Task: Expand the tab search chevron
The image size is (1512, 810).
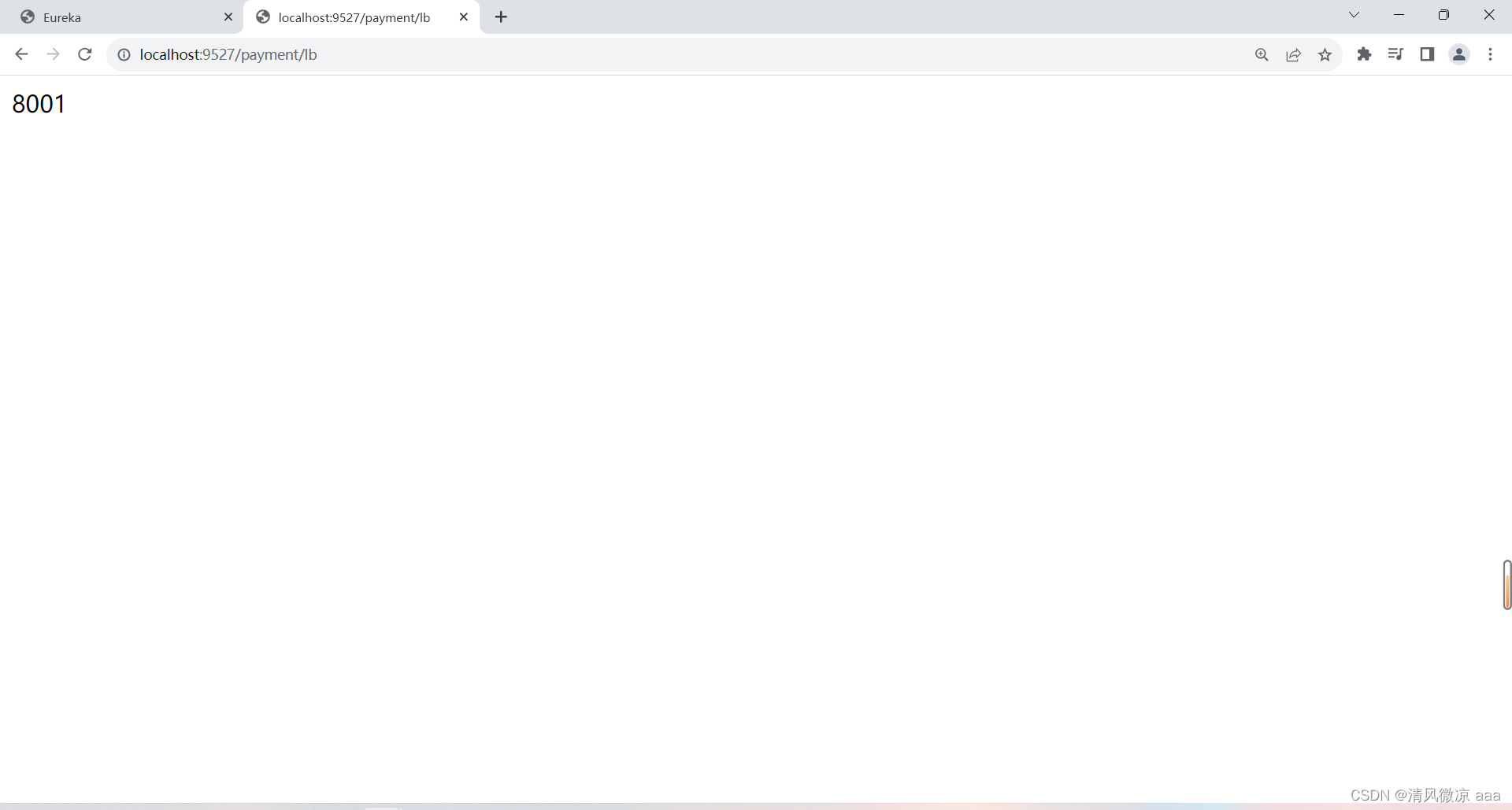Action: [1354, 15]
